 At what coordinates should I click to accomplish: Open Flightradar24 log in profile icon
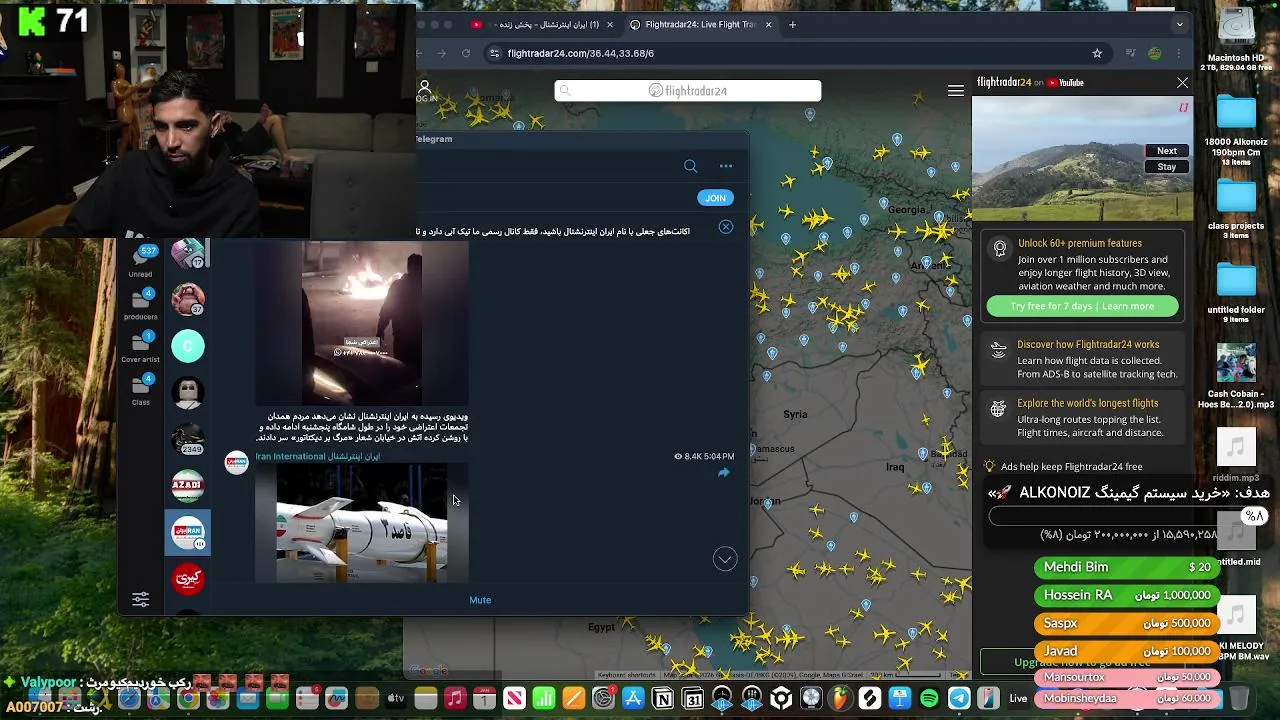coord(425,90)
